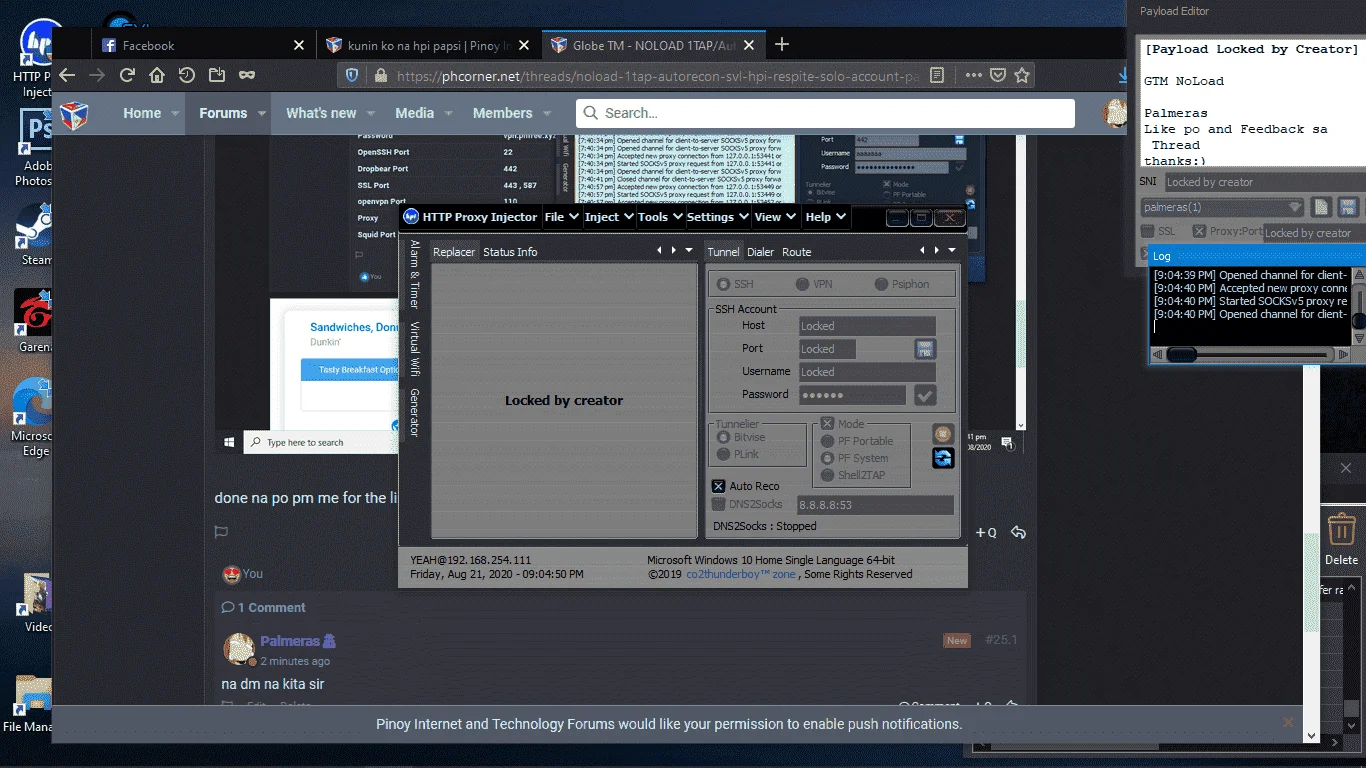Go to the browser home page icon
The image size is (1366, 768).
[157, 75]
